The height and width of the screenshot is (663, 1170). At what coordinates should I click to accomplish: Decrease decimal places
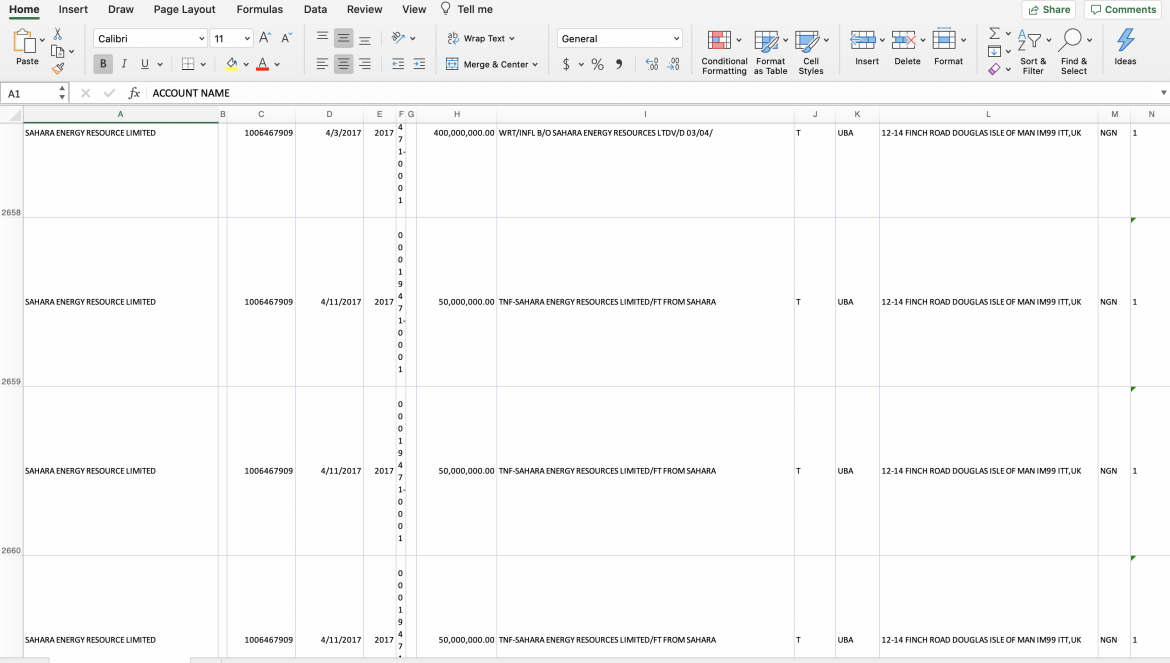click(x=673, y=64)
